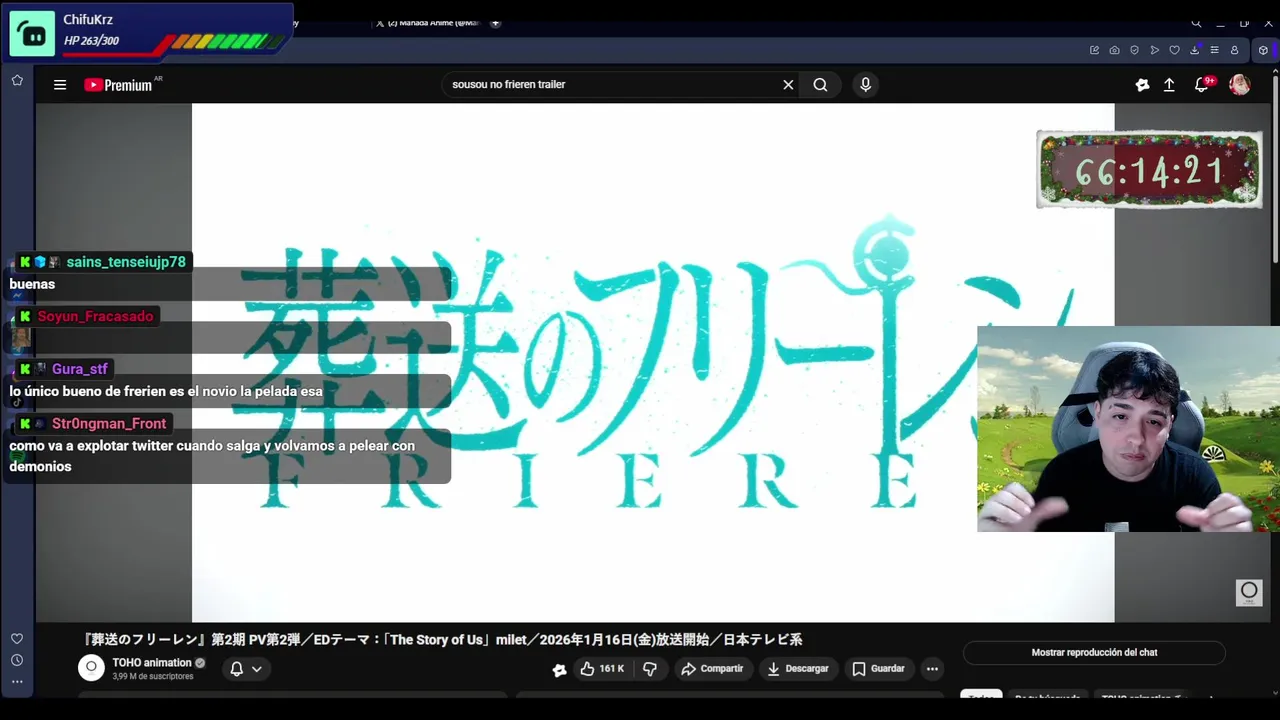This screenshot has height=720, width=1280.
Task: Click the 66:14:21 countdown timer overlay
Action: [x=1149, y=170]
